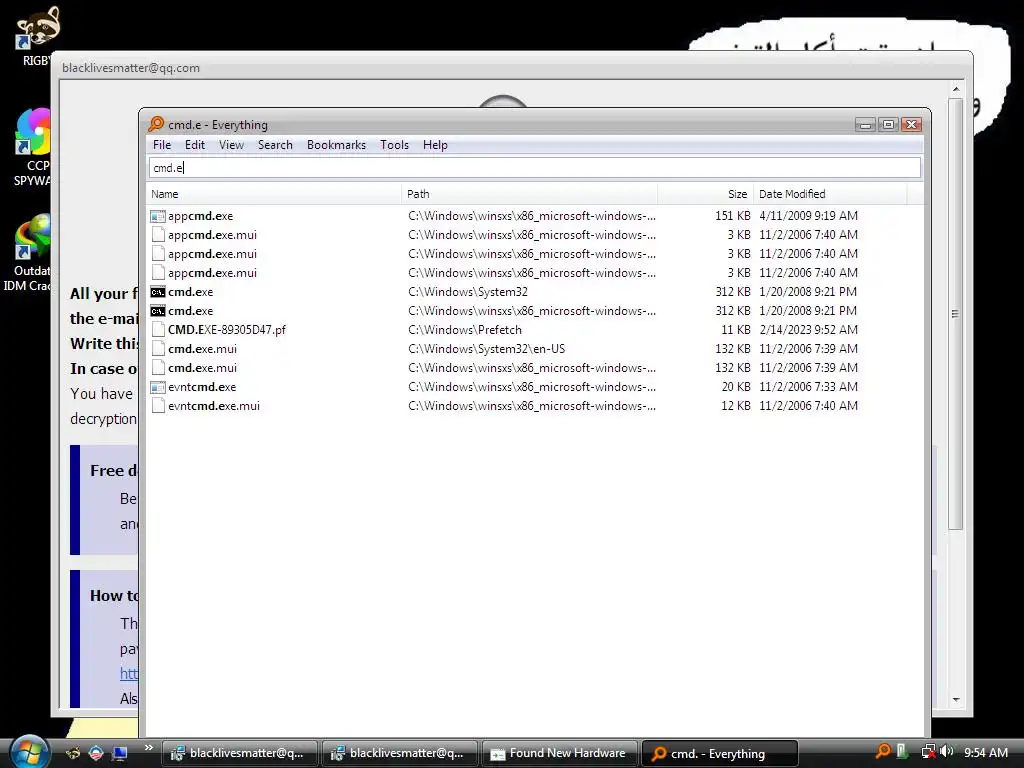The width and height of the screenshot is (1024, 768).
Task: Click the volume speaker tray icon
Action: click(947, 752)
